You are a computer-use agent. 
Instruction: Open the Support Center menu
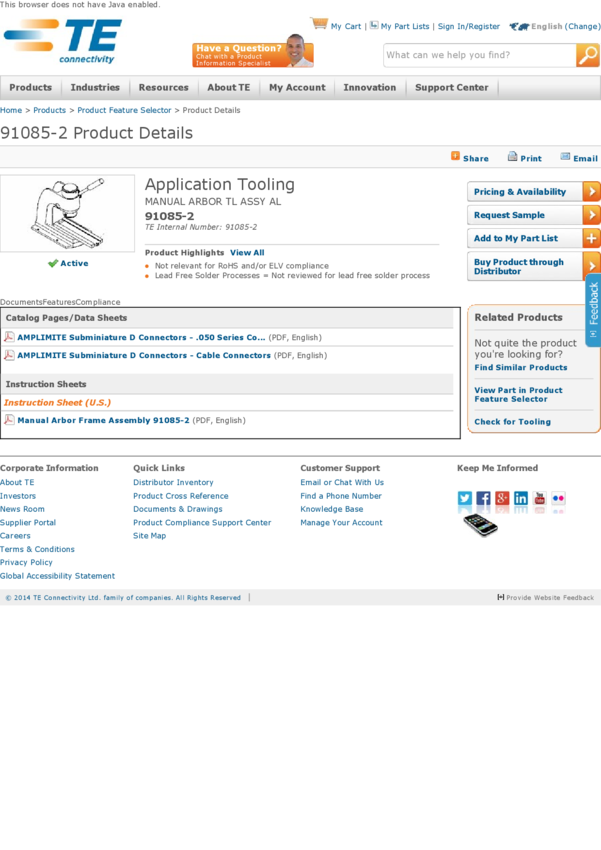point(451,87)
